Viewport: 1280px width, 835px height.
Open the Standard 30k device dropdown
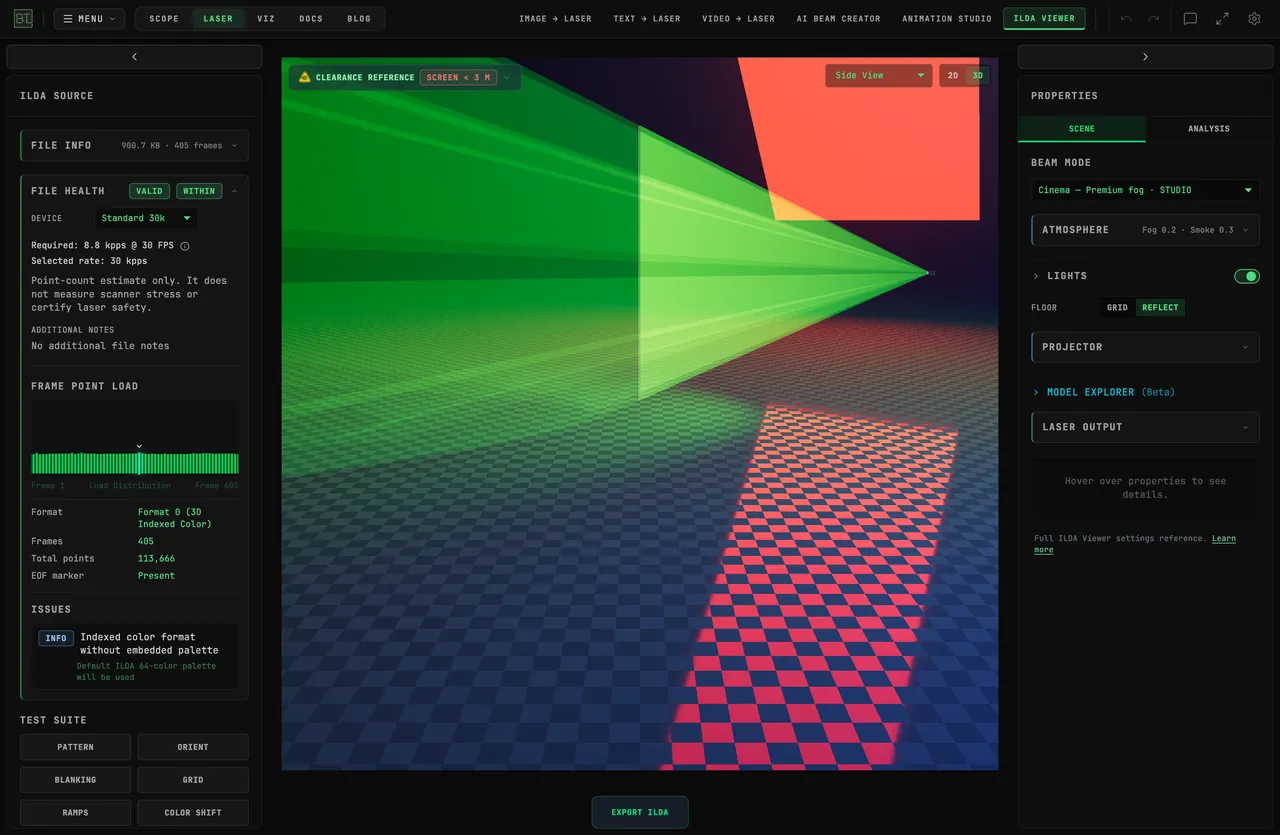point(146,218)
